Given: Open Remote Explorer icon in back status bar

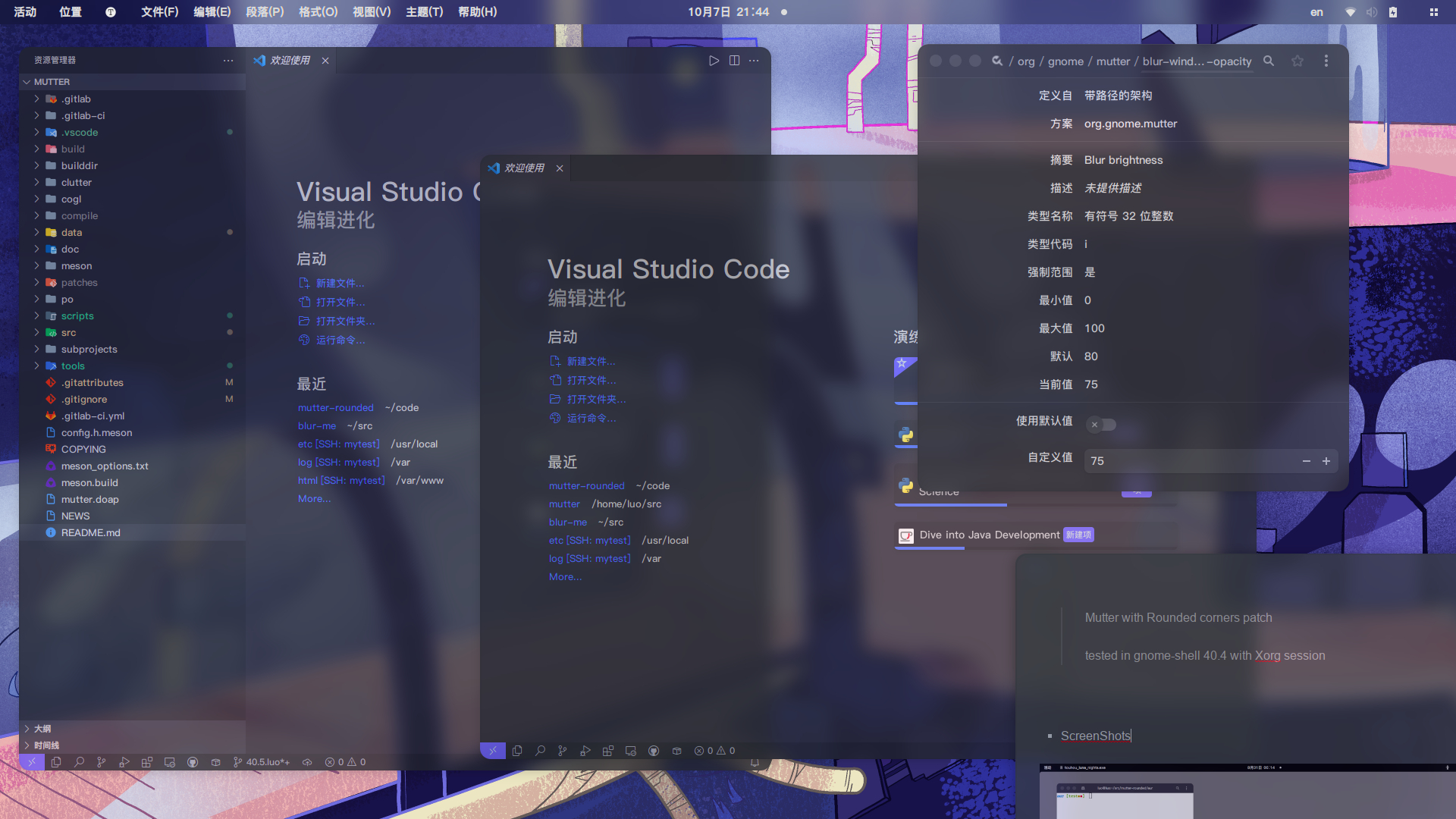Looking at the screenshot, I should 170,762.
